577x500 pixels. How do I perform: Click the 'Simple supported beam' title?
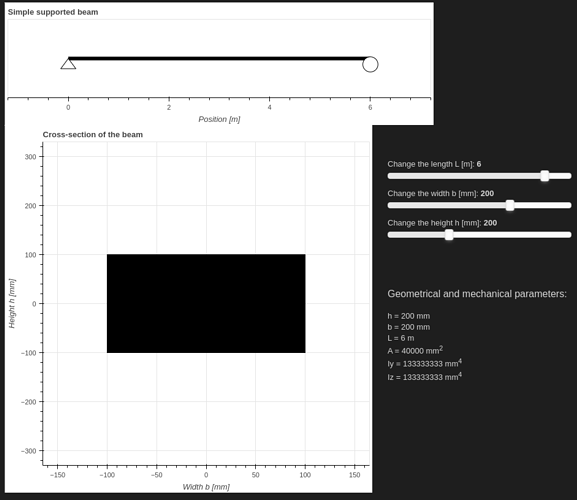pyautogui.click(x=53, y=12)
